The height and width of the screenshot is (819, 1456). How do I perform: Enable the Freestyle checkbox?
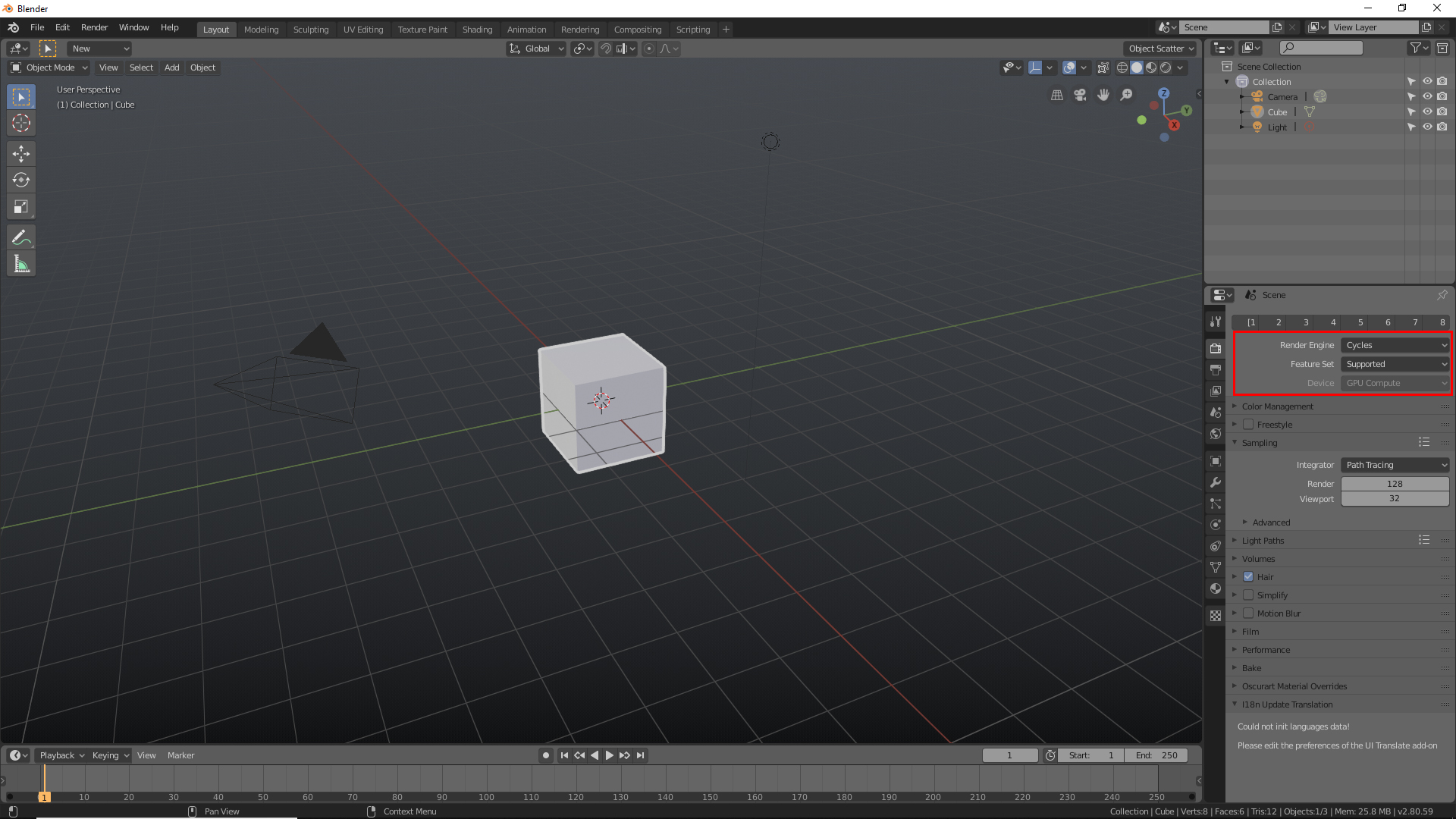click(1248, 425)
